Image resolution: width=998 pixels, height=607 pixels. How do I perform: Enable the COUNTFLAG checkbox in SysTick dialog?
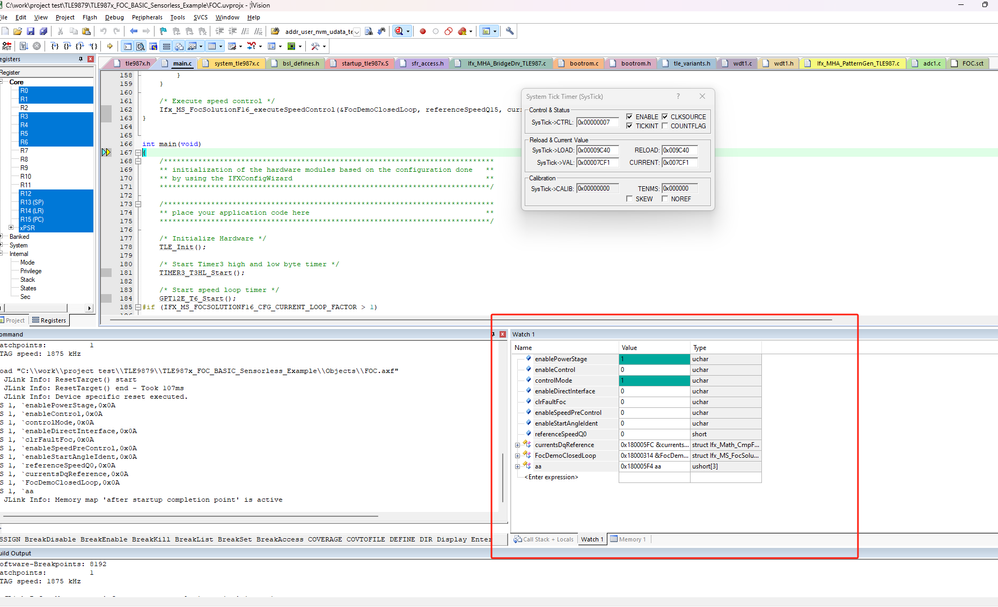pos(663,126)
